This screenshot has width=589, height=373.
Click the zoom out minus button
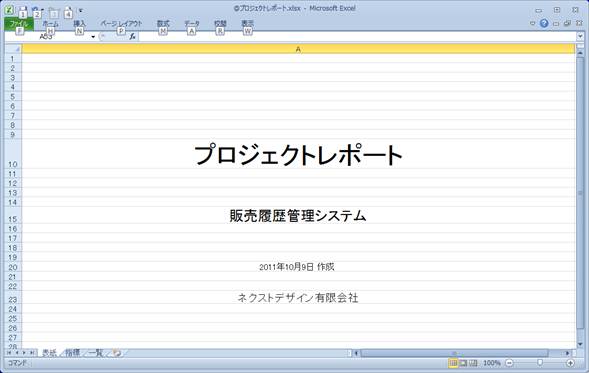pos(509,363)
